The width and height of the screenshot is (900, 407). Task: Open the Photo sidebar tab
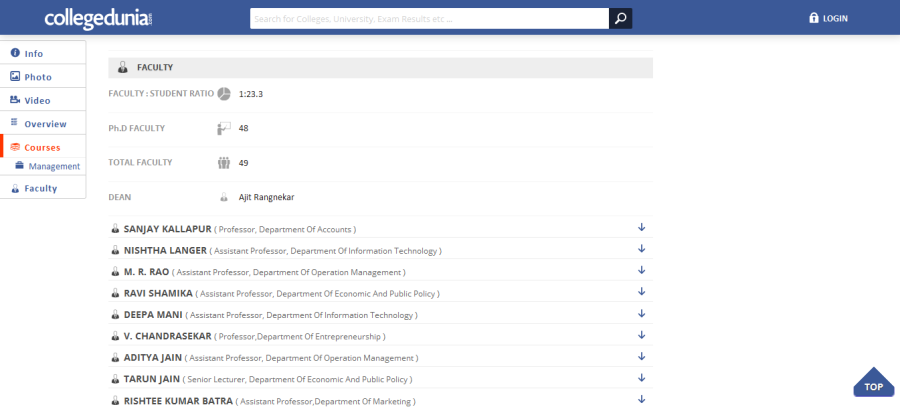tap(43, 76)
